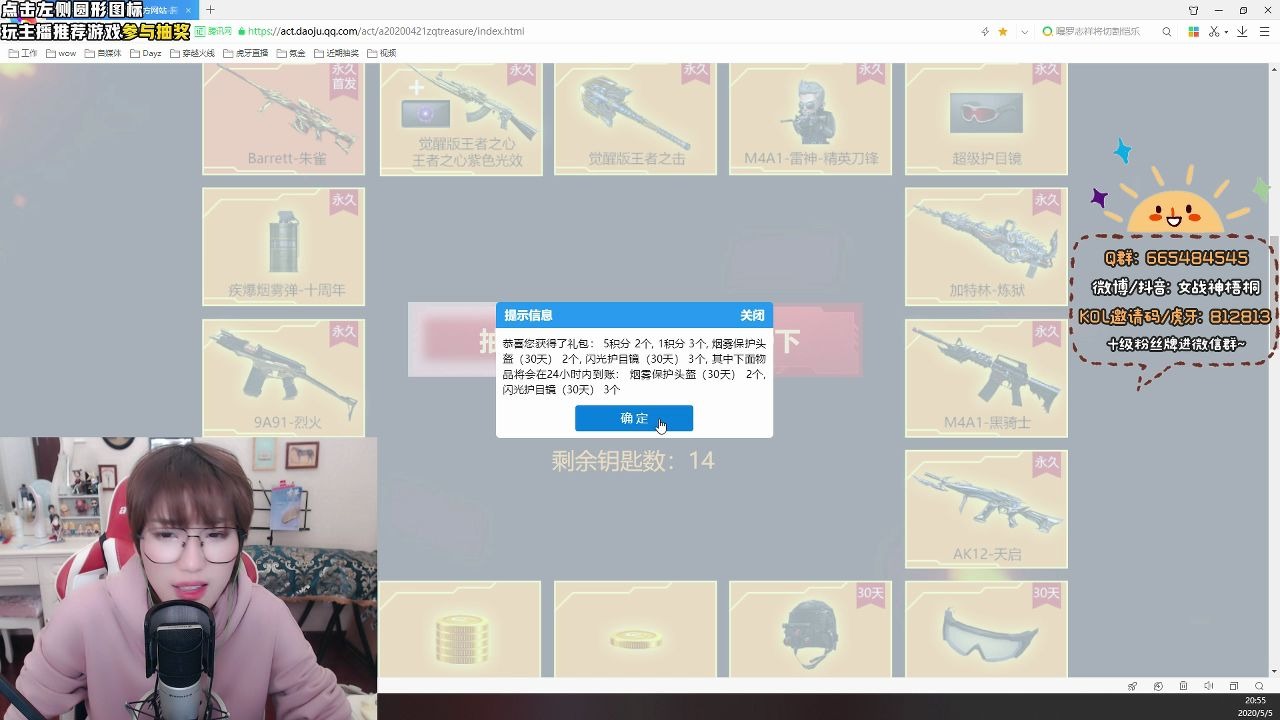Select the 疾爆烟雾弹-十周年 prize card
Screen dimensions: 1280x720
tap(283, 246)
